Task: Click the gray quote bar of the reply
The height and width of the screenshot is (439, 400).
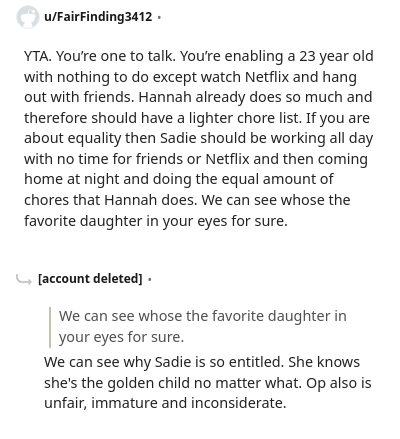Action: [50, 327]
